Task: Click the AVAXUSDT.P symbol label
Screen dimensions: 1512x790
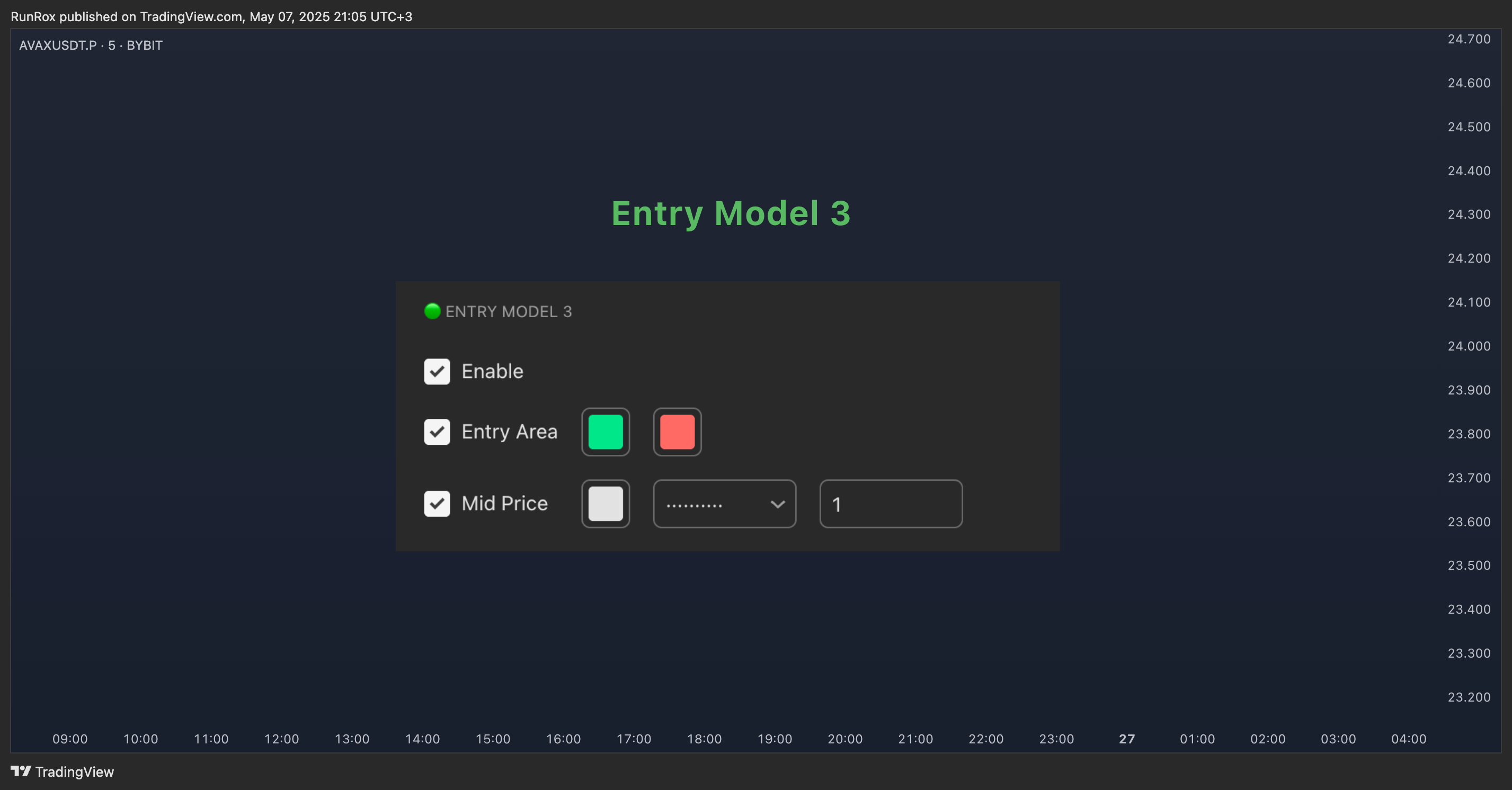Action: [58, 45]
